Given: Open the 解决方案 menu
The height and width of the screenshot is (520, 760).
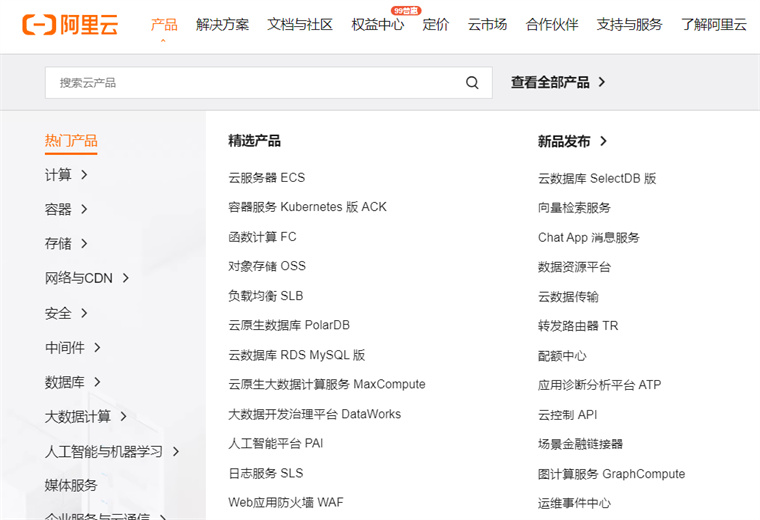Looking at the screenshot, I should (223, 25).
